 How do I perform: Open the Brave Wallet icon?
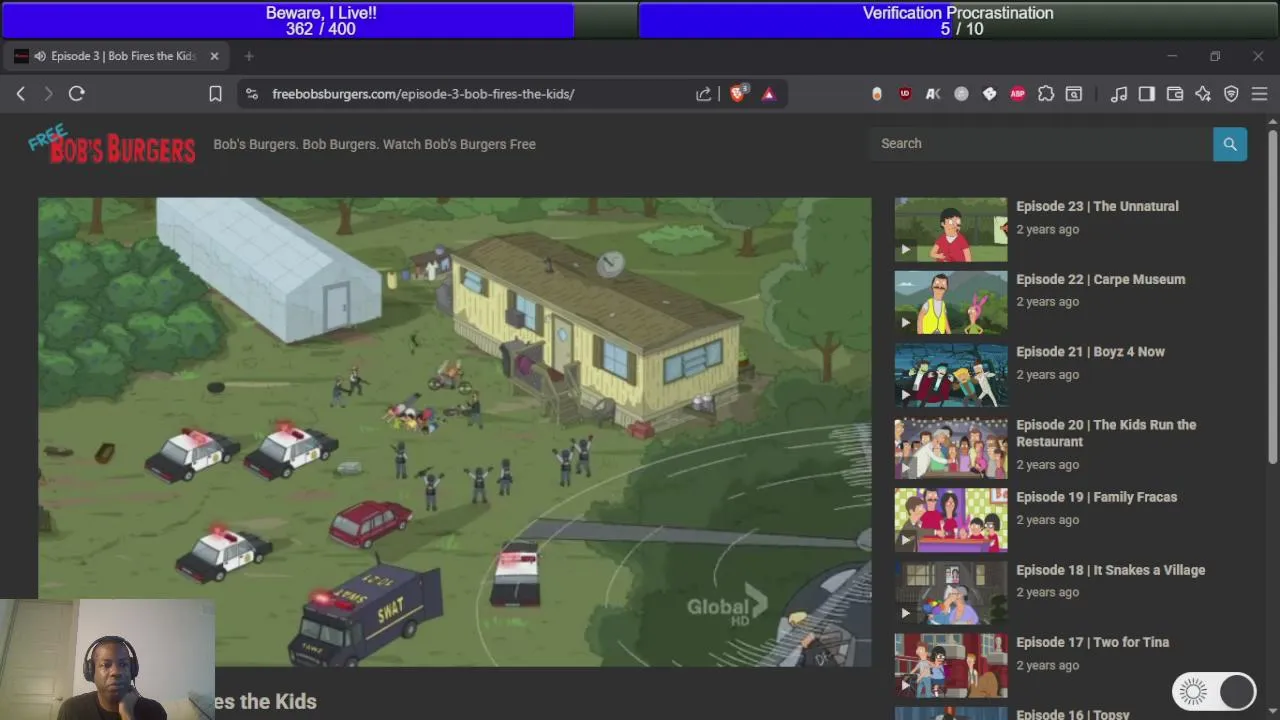(x=1175, y=93)
